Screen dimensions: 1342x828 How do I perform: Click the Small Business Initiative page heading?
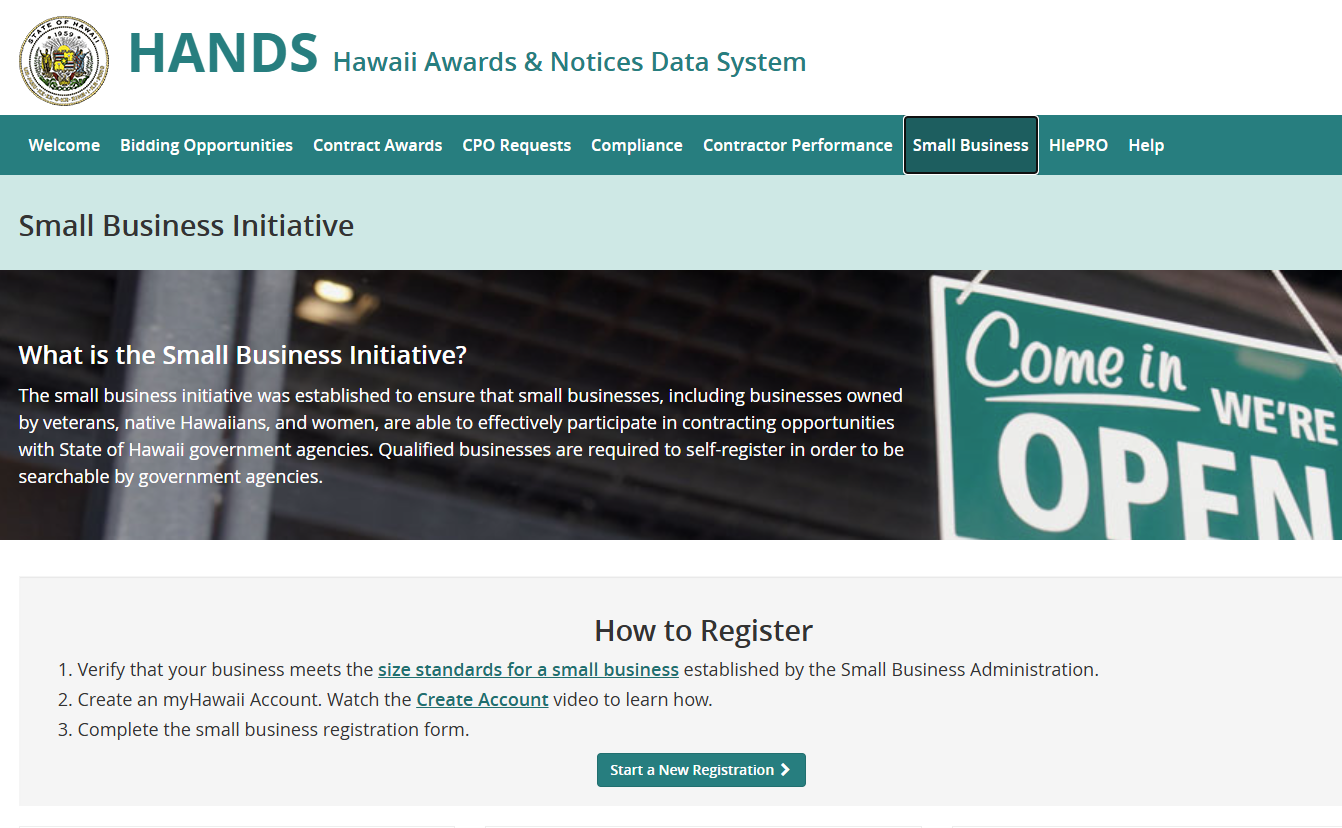point(186,225)
